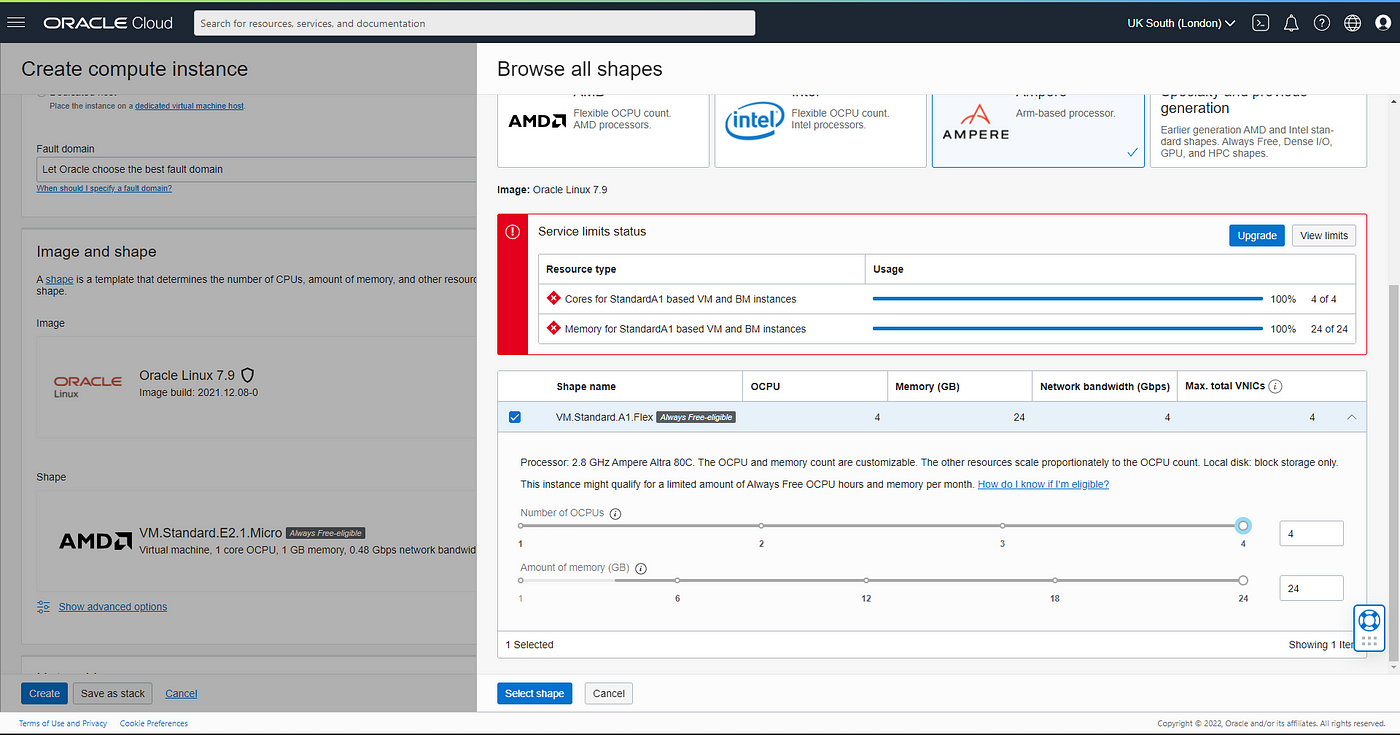
Task: Toggle the VM.Standard.A1.Flex shape checkbox
Action: 515,417
